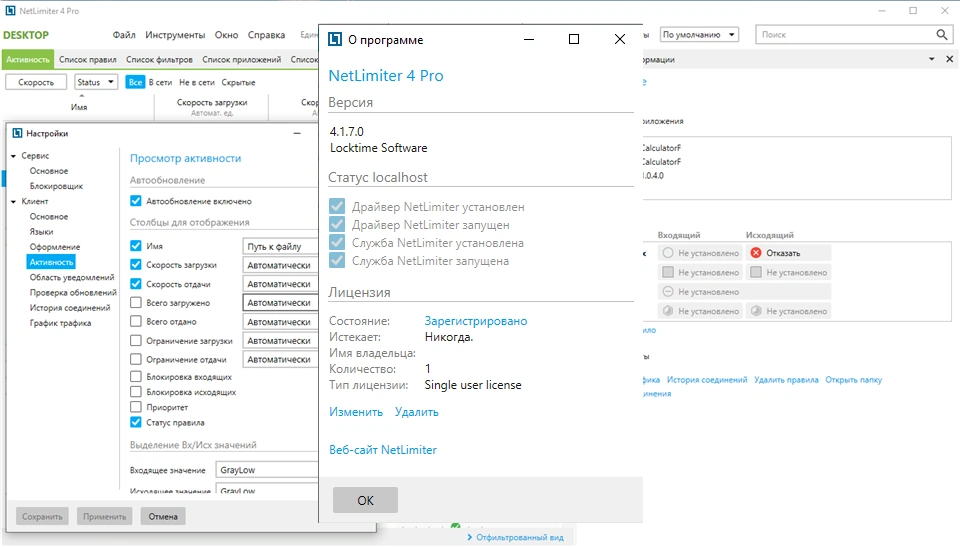Image resolution: width=960 pixels, height=547 pixels.
Task: Open the Файл menu
Action: pyautogui.click(x=124, y=35)
